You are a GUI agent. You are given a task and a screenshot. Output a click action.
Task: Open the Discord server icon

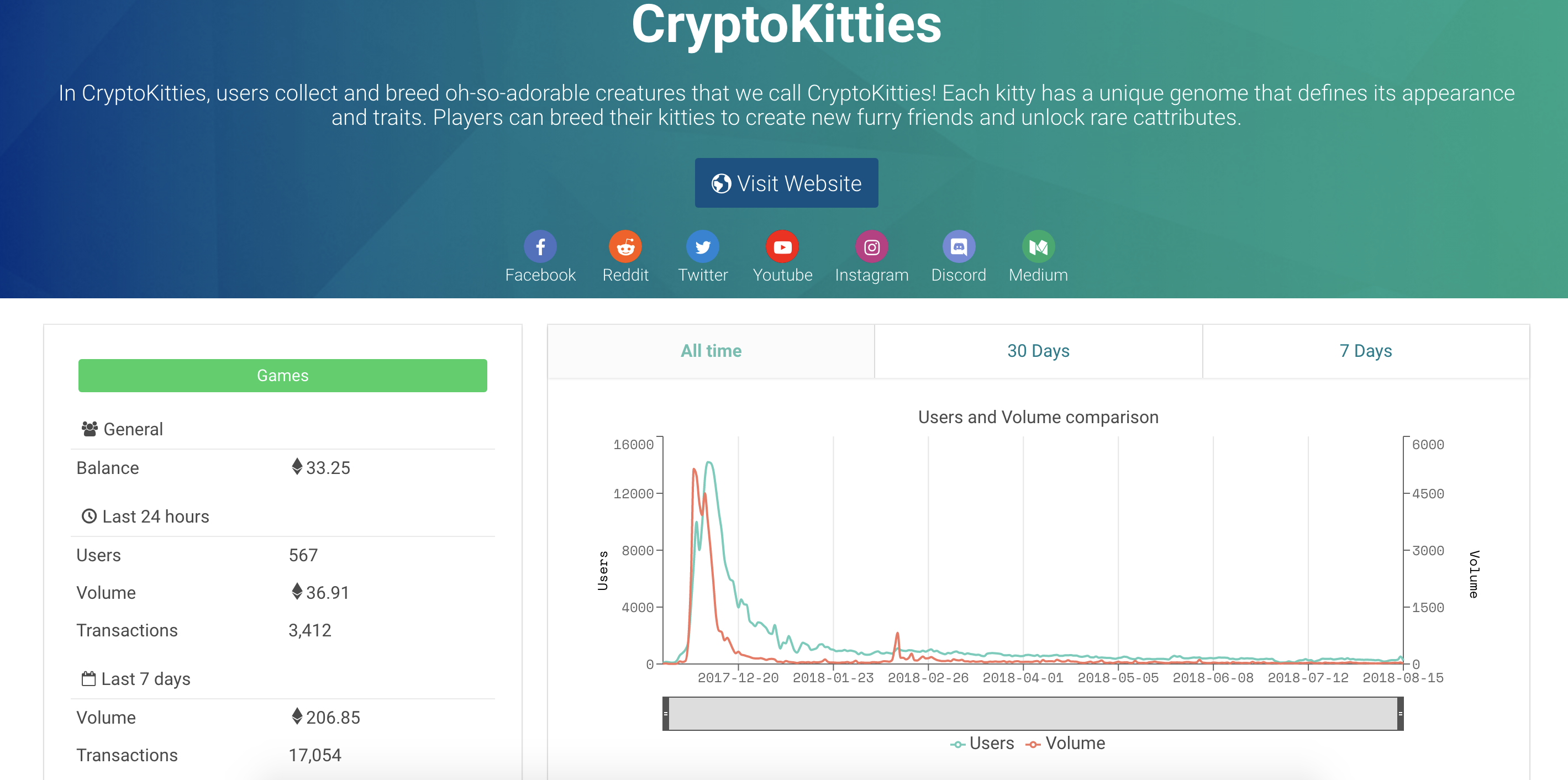coord(959,247)
